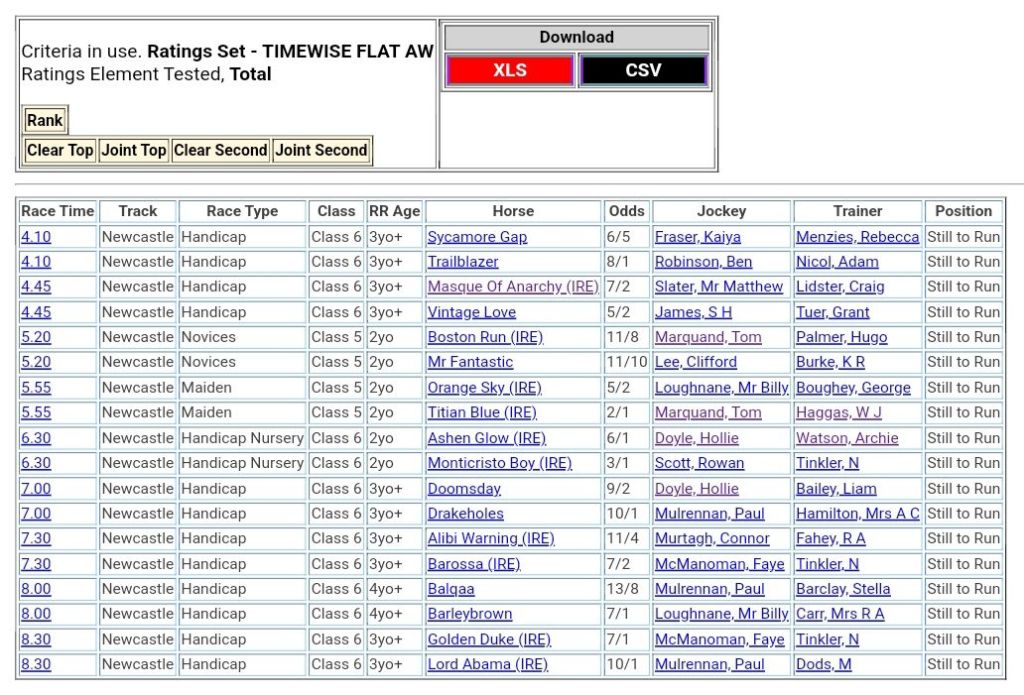View jockey Marquand, Tom for Boston Run
Image resolution: width=1024 pixels, height=695 pixels.
coord(707,337)
